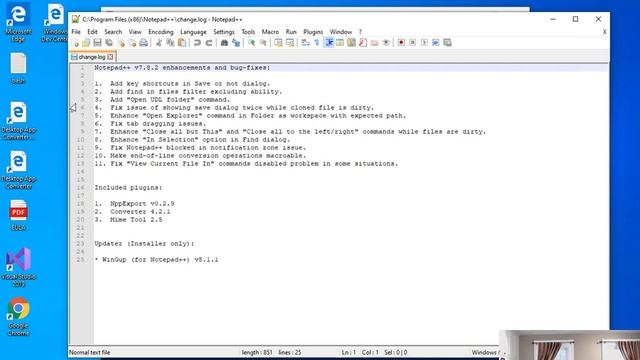Open the Google Chrome desktop shortcut
Screen dimensions: 640x360
tap(18, 317)
